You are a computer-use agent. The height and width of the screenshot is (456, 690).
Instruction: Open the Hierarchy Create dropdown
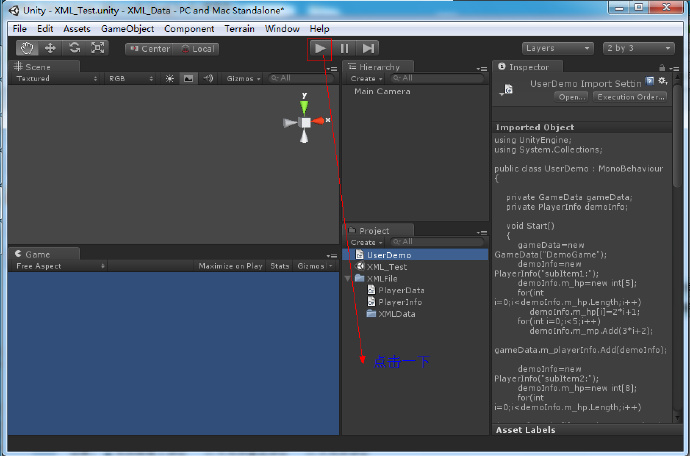pos(366,78)
